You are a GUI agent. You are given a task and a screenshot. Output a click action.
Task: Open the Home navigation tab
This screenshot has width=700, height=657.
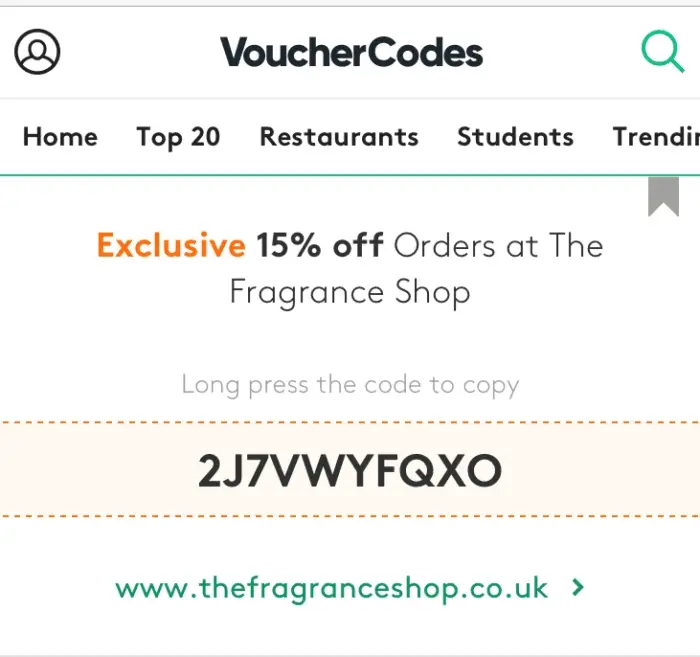[x=60, y=137]
